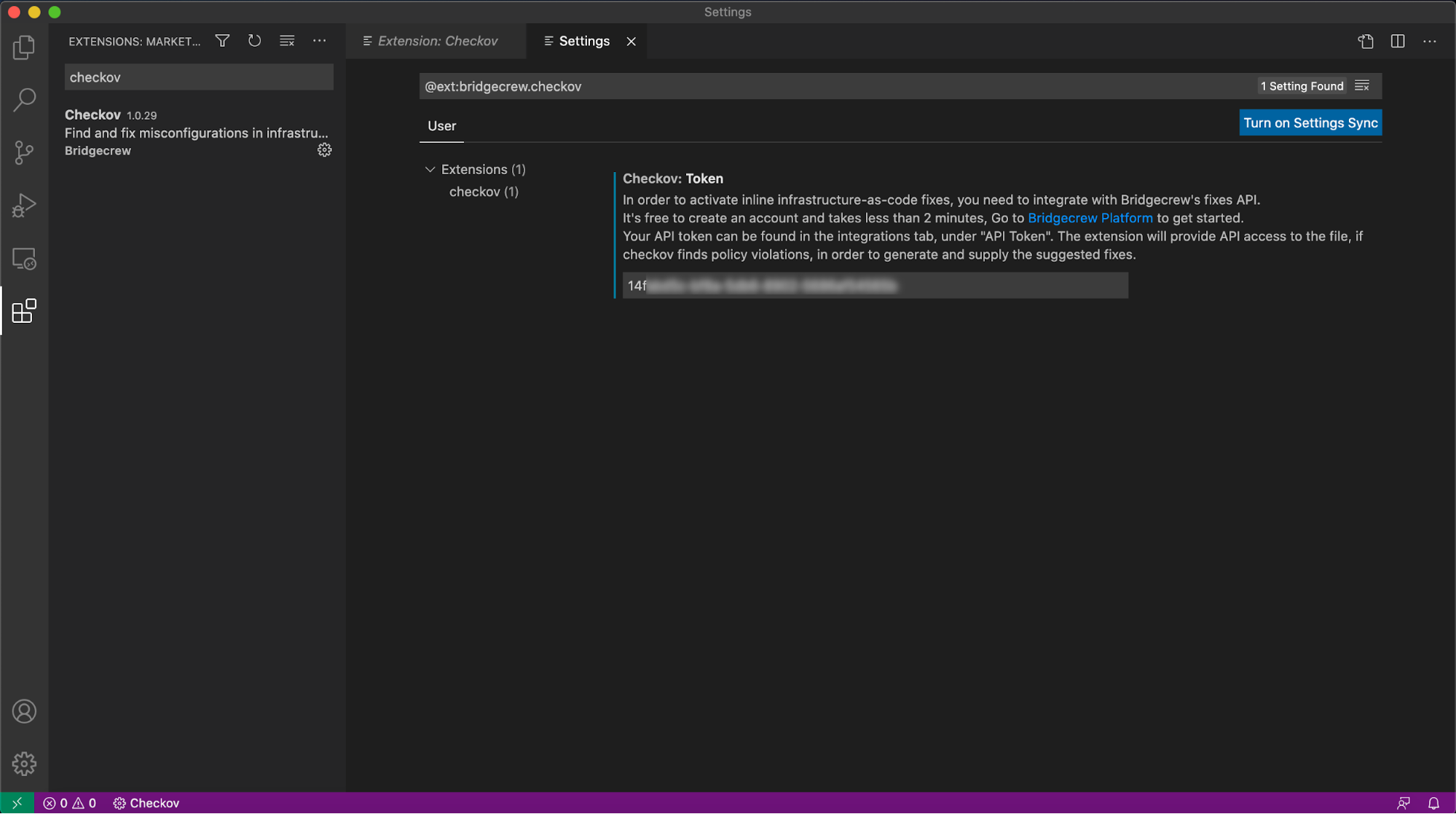Focus the settings search box
This screenshot has height=814, width=1456.
click(x=838, y=86)
